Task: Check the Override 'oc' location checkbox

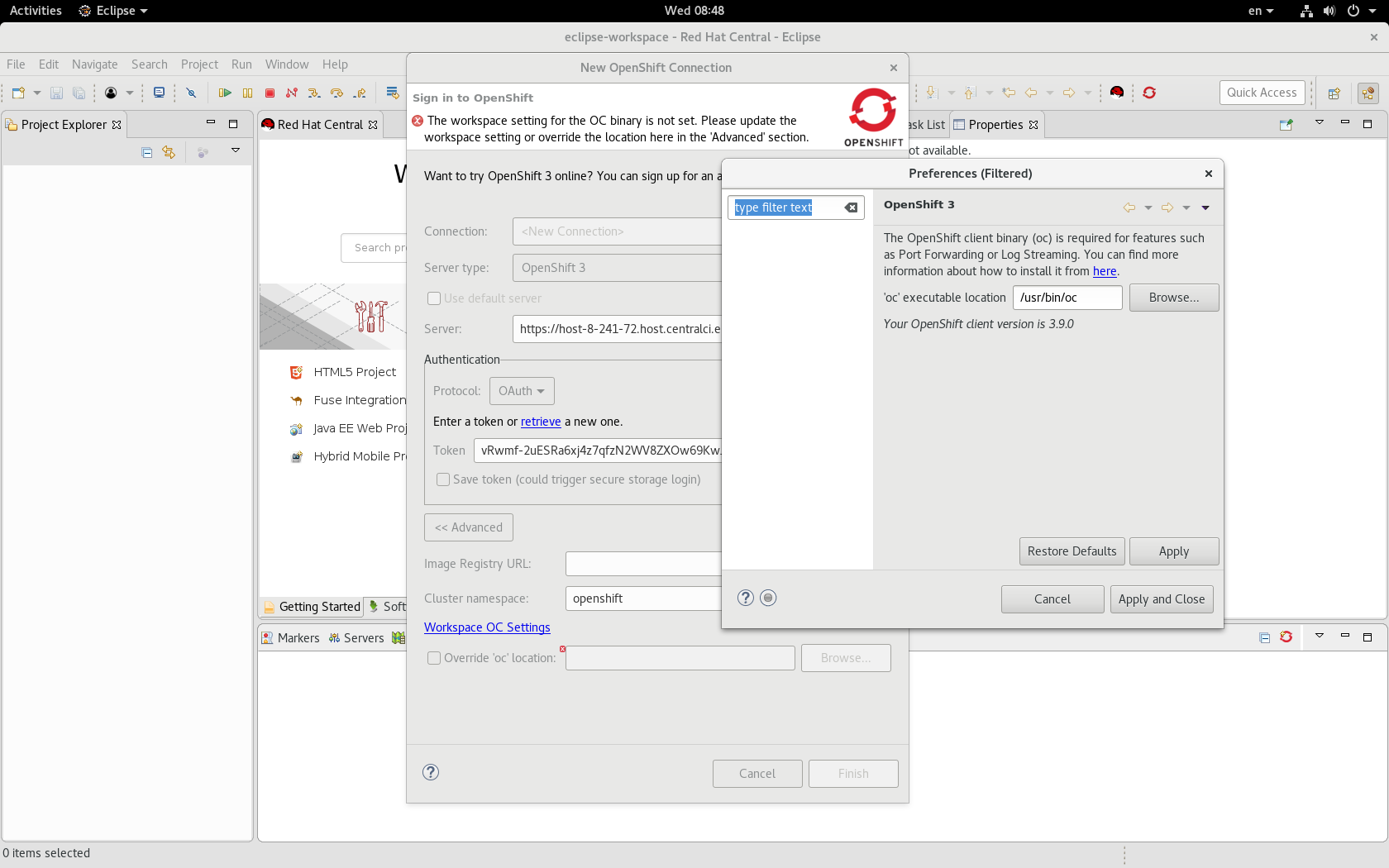Action: 434,658
